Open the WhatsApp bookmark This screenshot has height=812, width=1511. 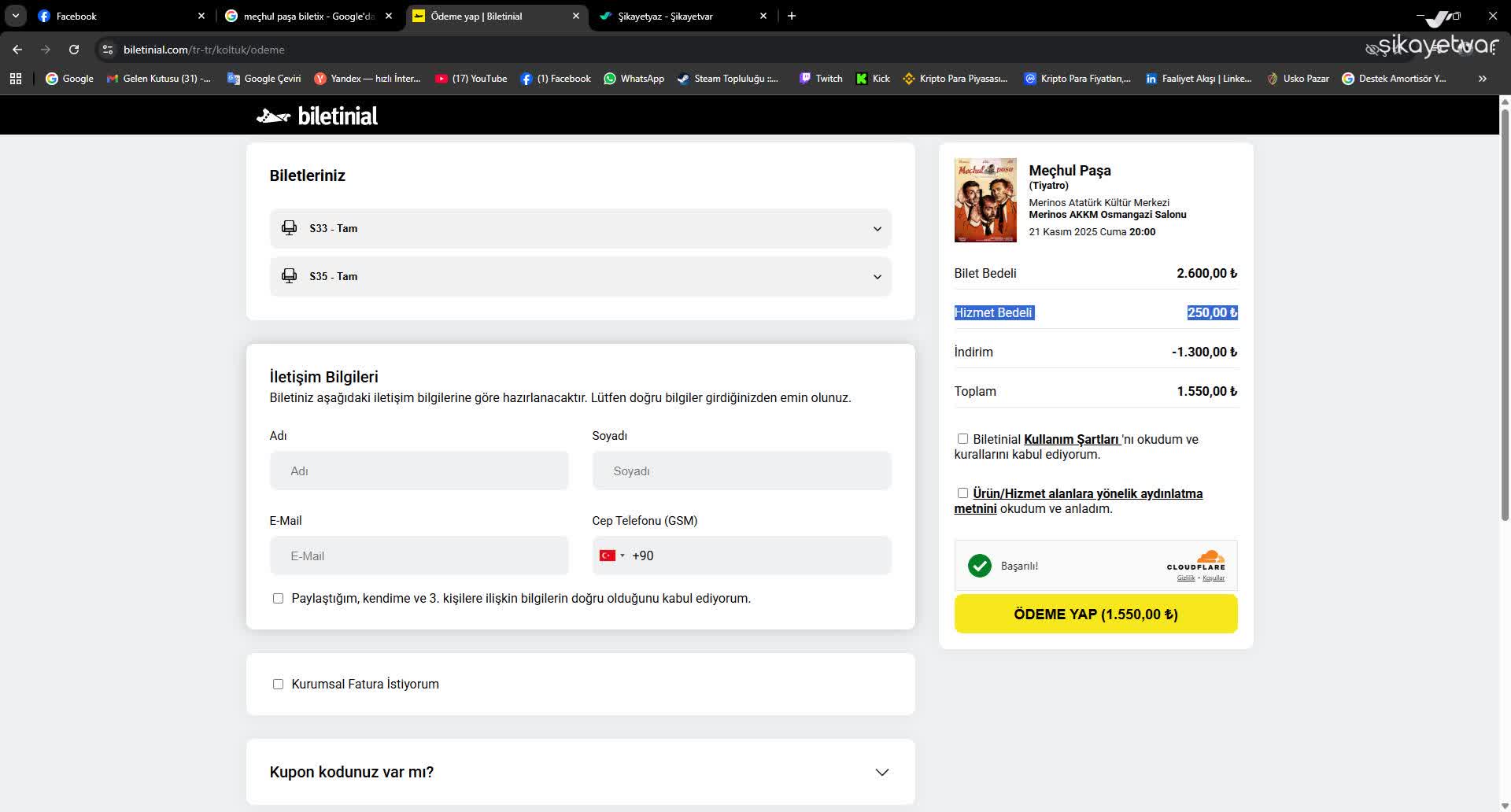[634, 79]
